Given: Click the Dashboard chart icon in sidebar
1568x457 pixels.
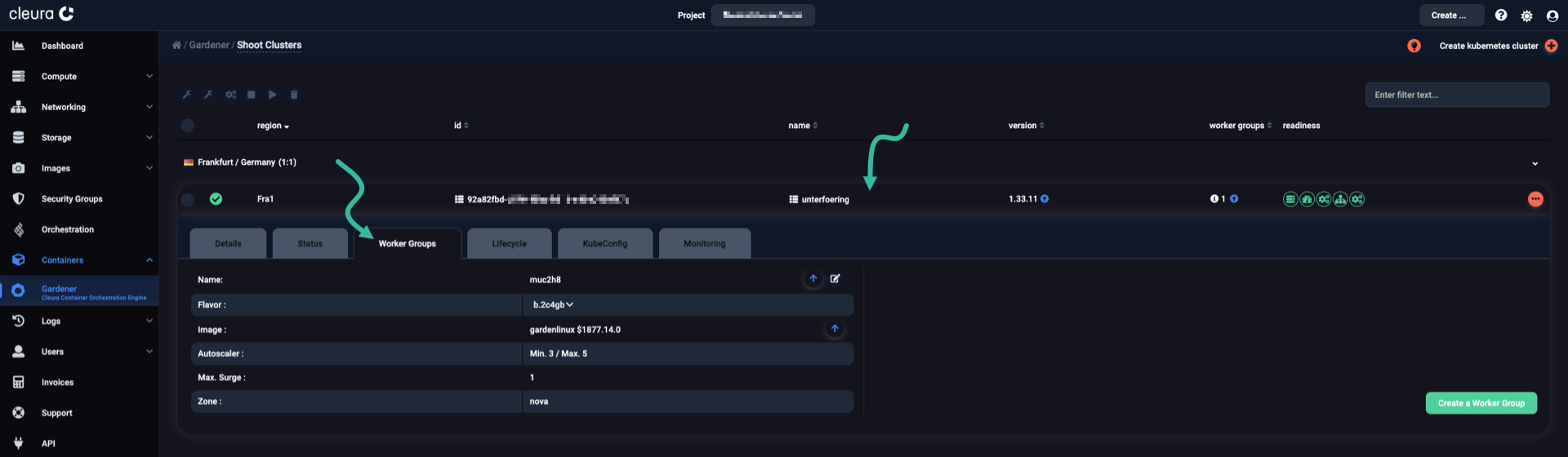Looking at the screenshot, I should pyautogui.click(x=18, y=46).
